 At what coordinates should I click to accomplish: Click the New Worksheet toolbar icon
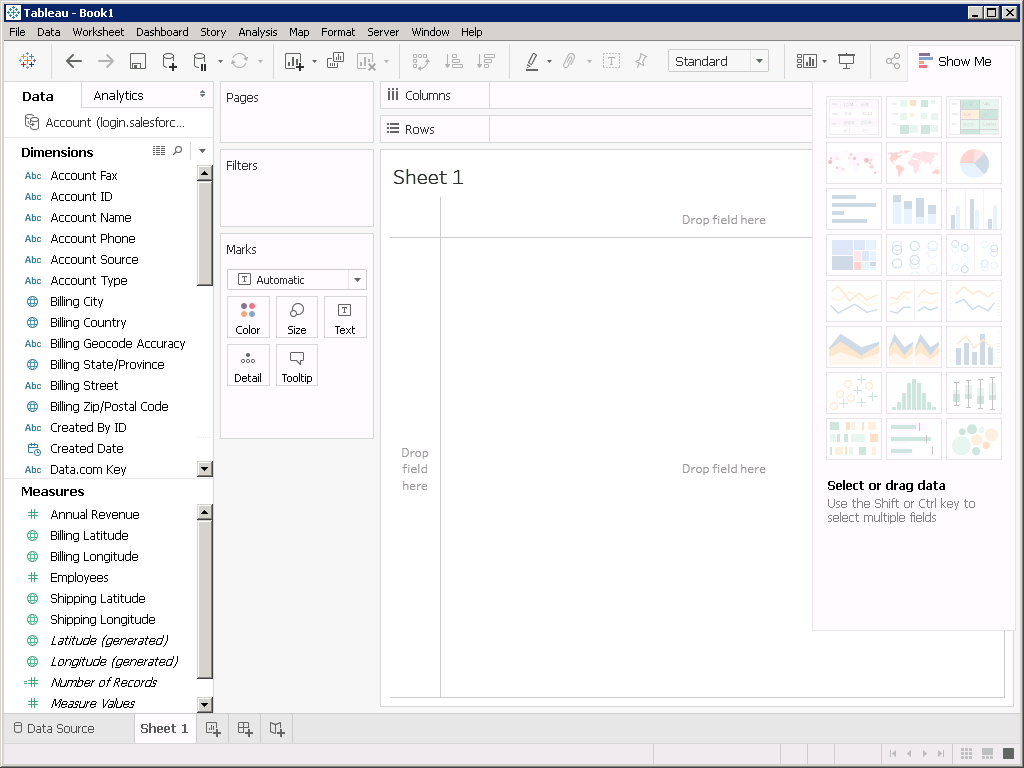[294, 61]
